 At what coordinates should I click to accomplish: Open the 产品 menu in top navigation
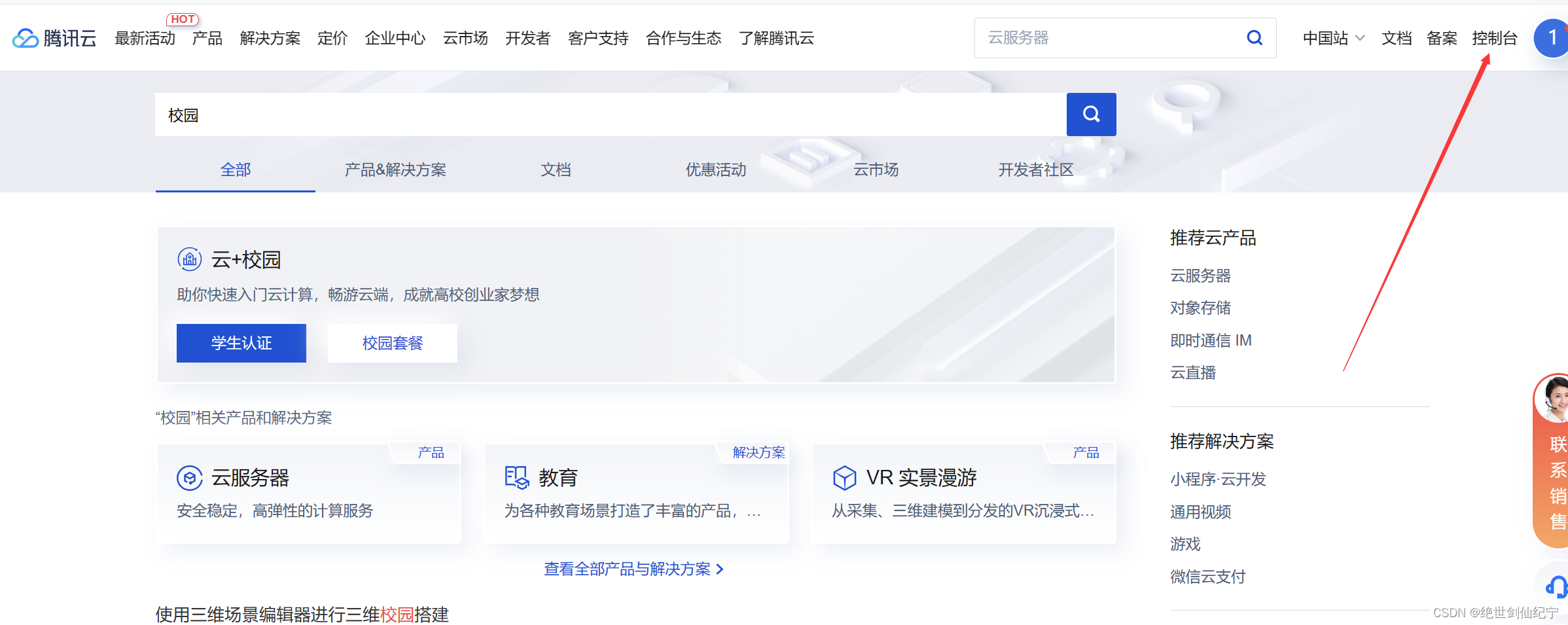click(207, 38)
